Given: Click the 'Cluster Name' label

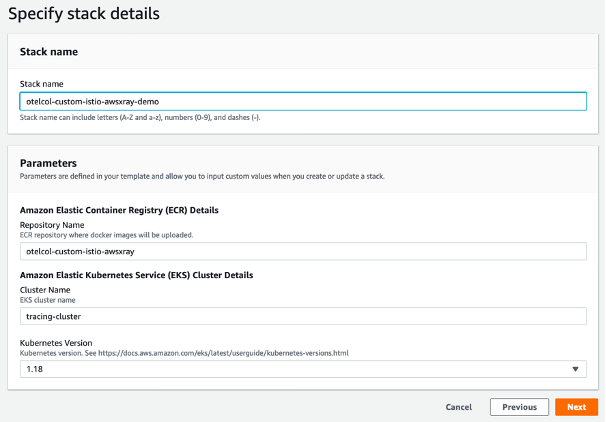Looking at the screenshot, I should 43,291.
